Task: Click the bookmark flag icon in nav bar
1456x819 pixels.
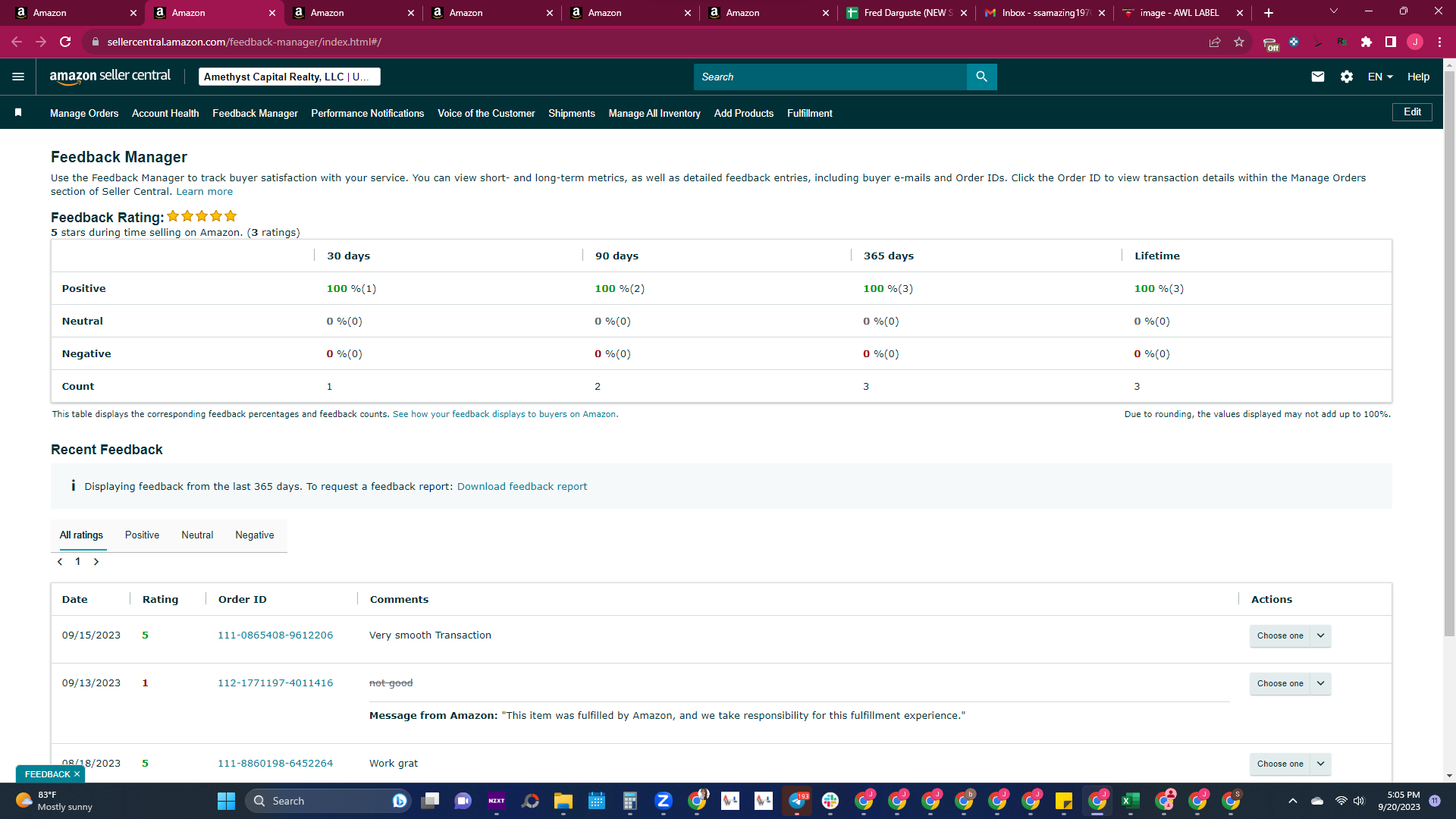Action: (18, 113)
